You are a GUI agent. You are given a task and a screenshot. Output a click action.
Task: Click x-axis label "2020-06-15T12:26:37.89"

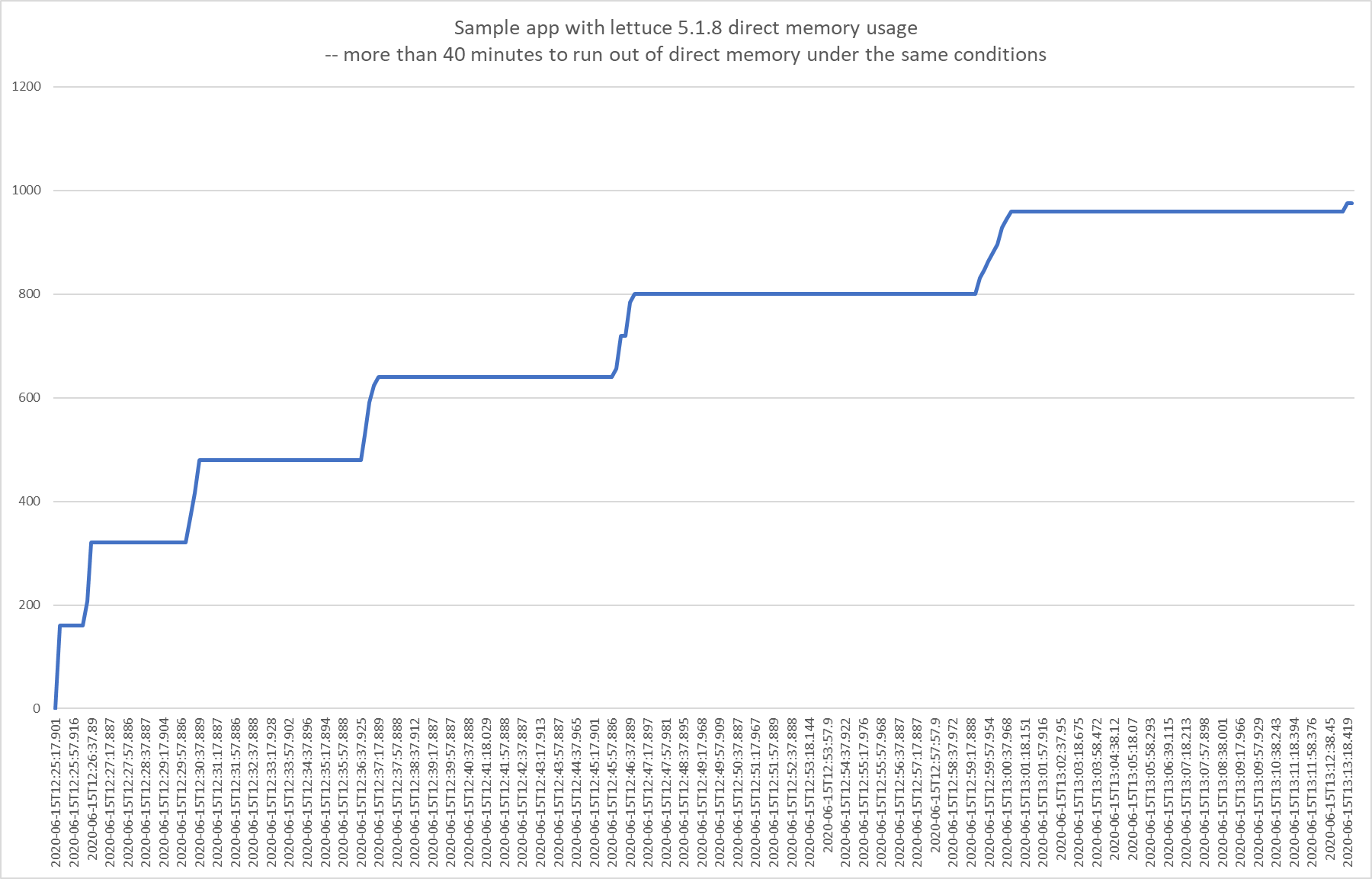click(92, 789)
